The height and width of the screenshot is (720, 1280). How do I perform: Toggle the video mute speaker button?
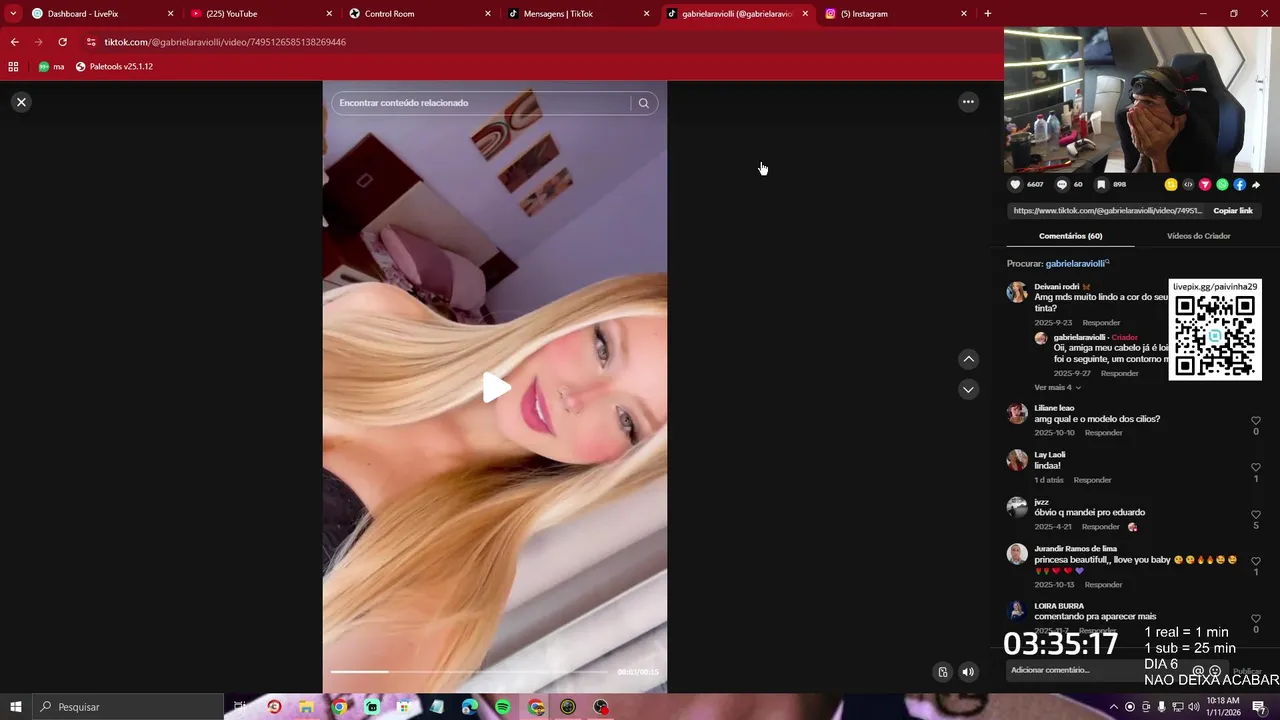pos(968,672)
